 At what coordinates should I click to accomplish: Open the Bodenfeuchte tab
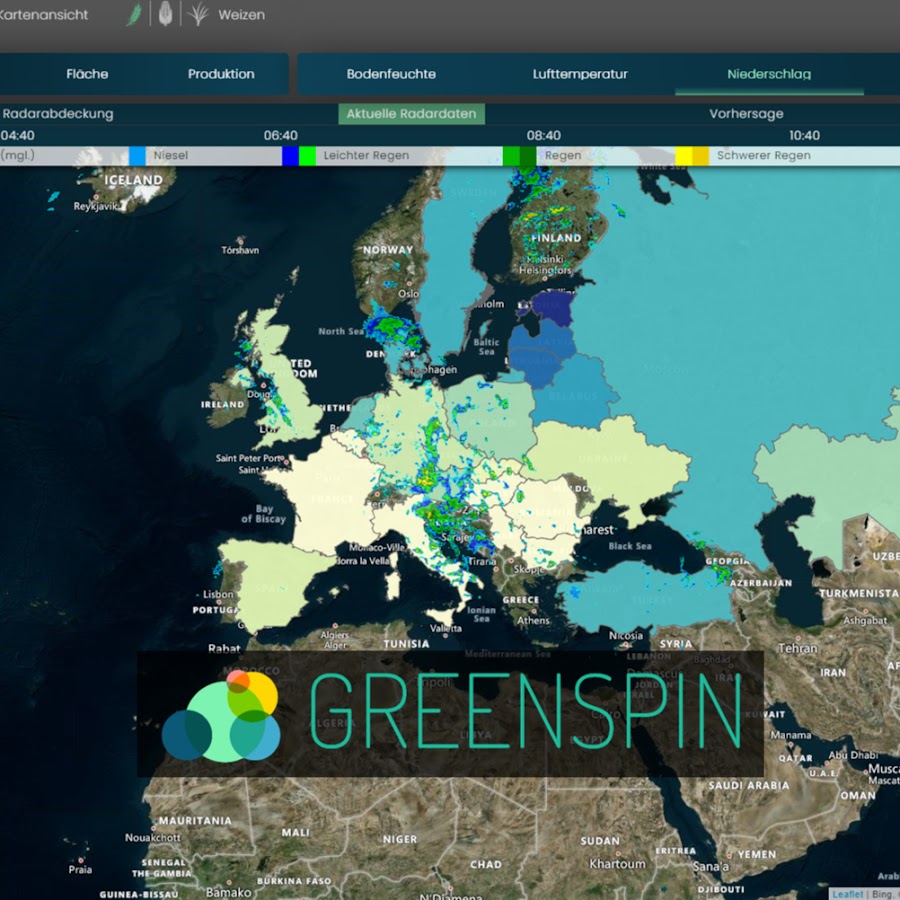(x=391, y=74)
